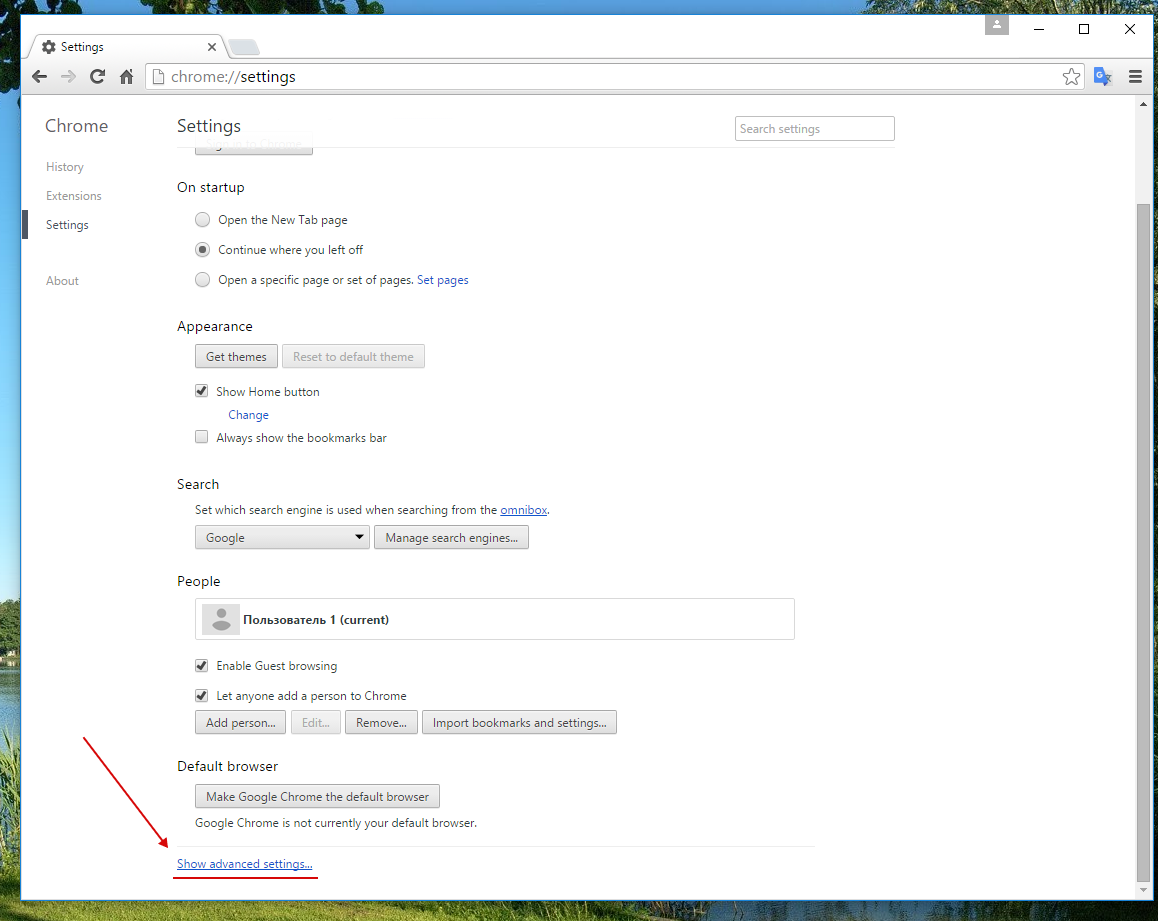
Task: Select Open the New Tab page option
Action: point(203,220)
